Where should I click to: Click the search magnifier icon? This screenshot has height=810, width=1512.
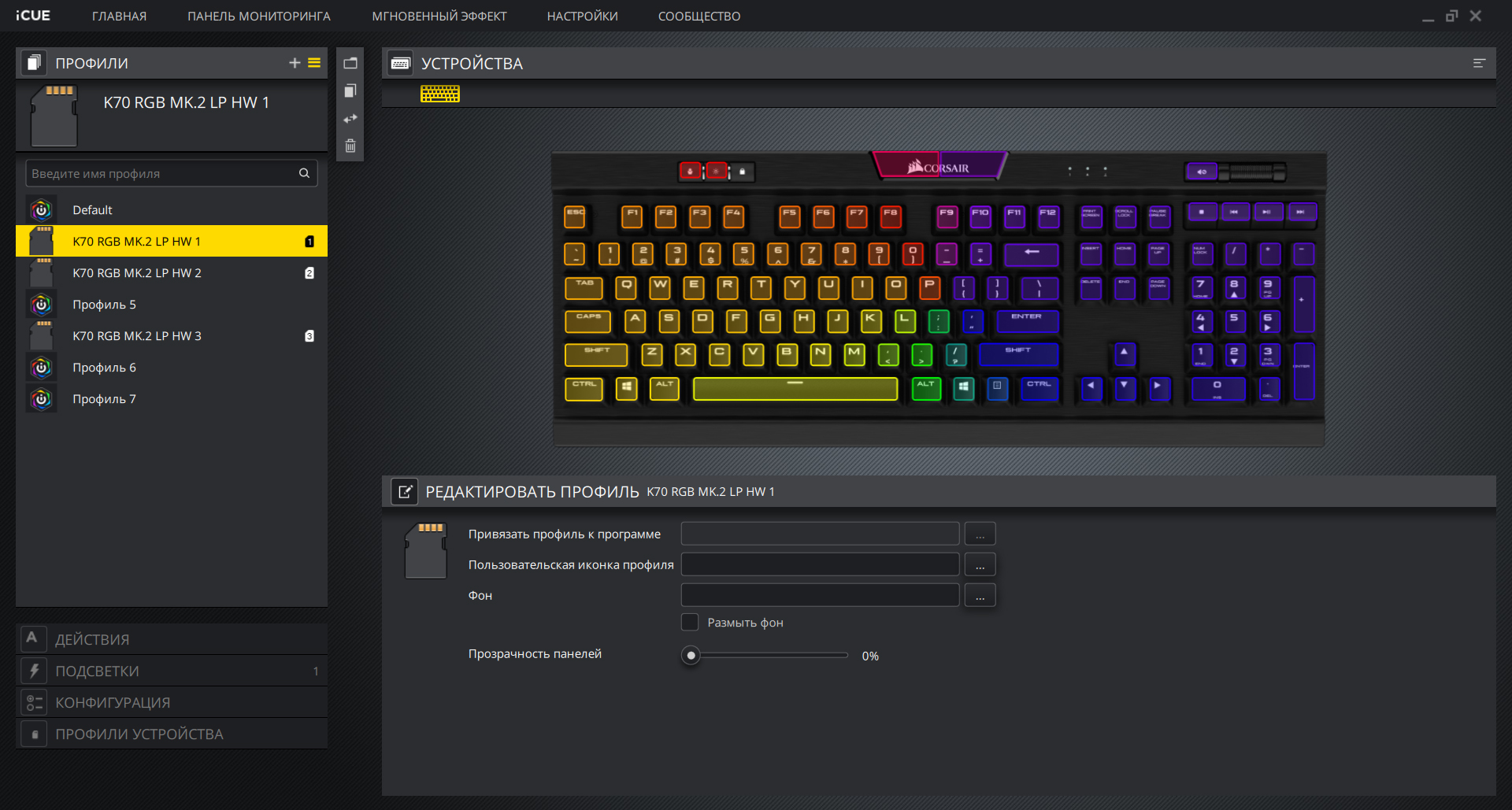(304, 173)
